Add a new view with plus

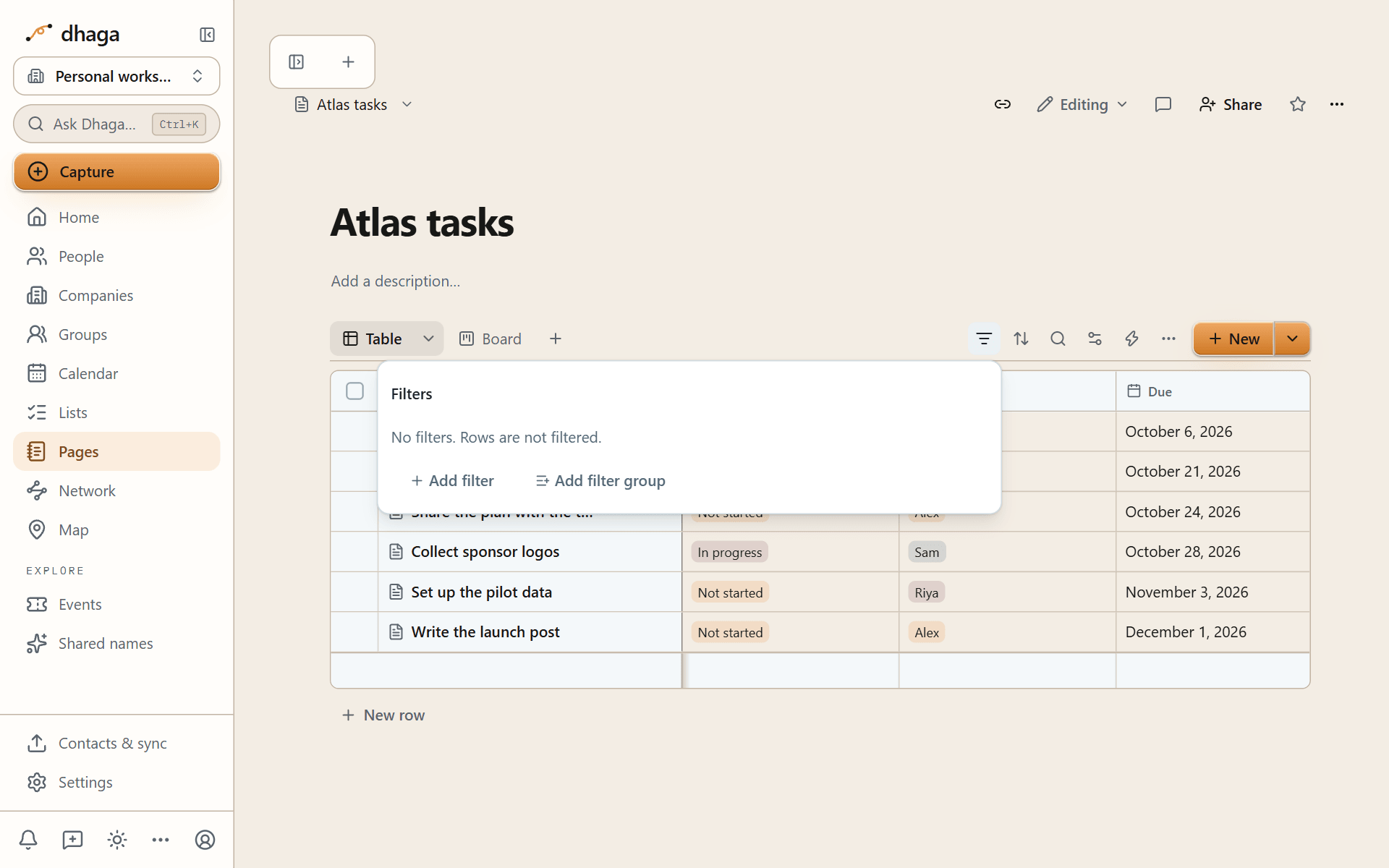click(556, 339)
